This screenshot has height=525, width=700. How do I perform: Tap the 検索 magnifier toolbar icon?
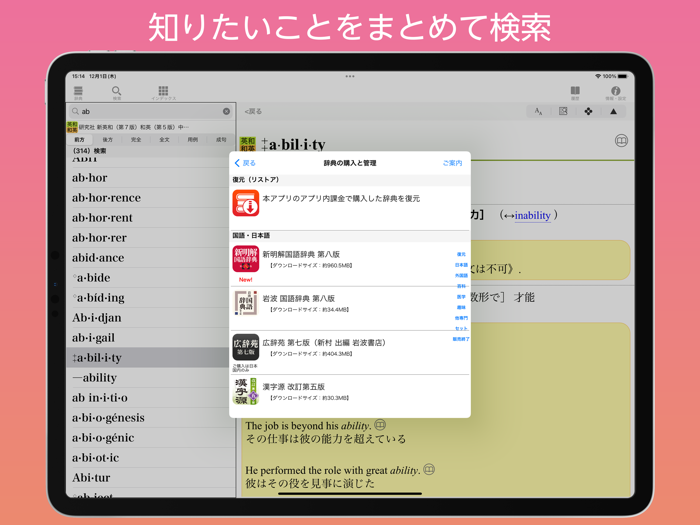[x=117, y=92]
